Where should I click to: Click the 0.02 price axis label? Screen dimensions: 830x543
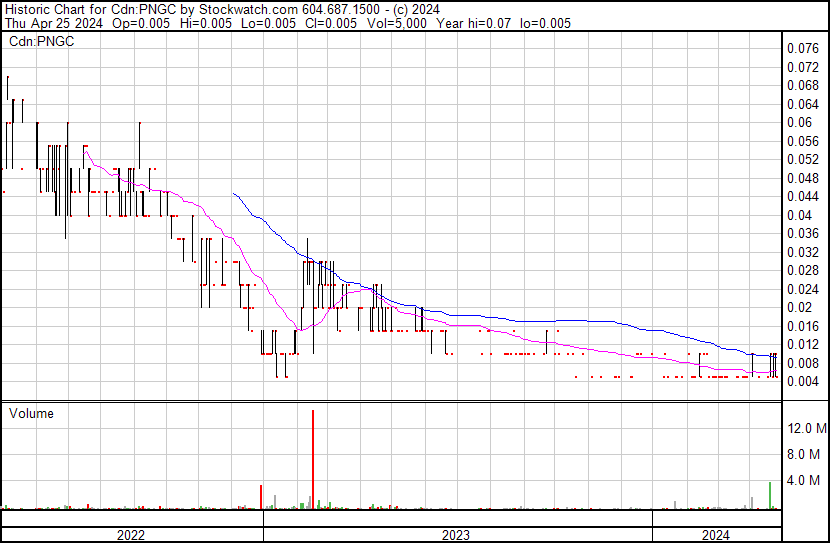coord(798,307)
